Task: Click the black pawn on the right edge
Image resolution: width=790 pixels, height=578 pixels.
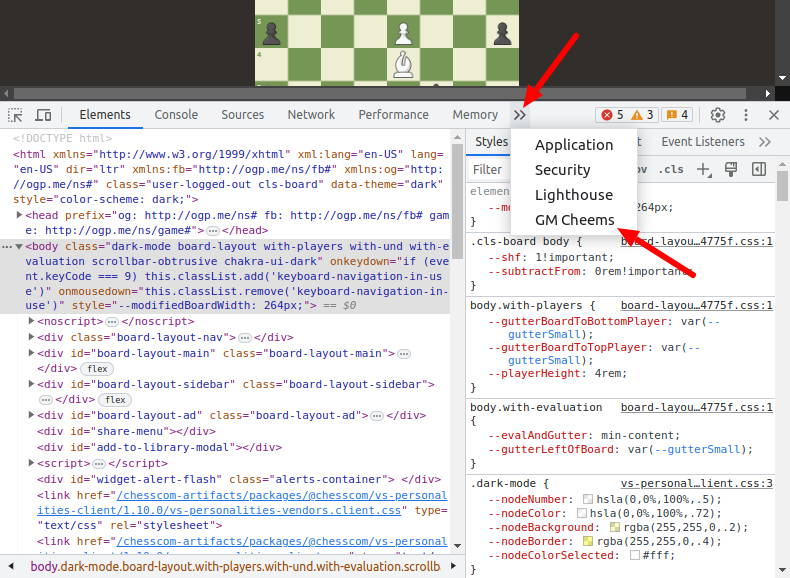Action: pyautogui.click(x=502, y=34)
